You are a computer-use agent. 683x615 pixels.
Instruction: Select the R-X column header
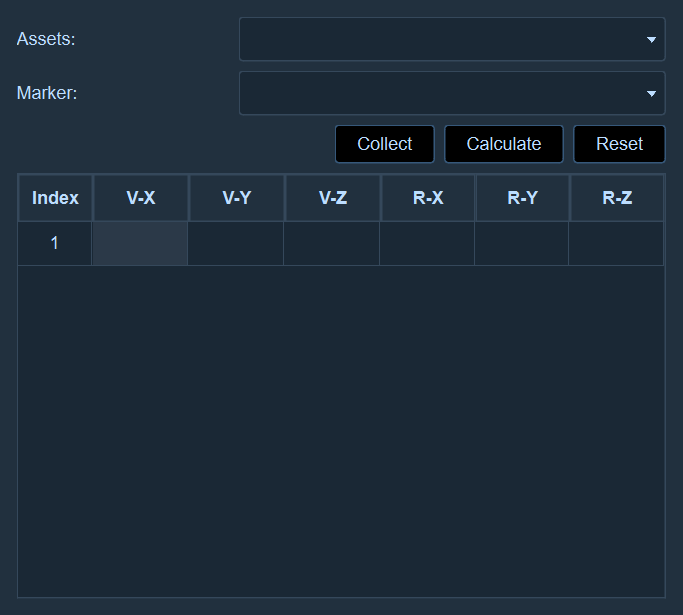(428, 198)
